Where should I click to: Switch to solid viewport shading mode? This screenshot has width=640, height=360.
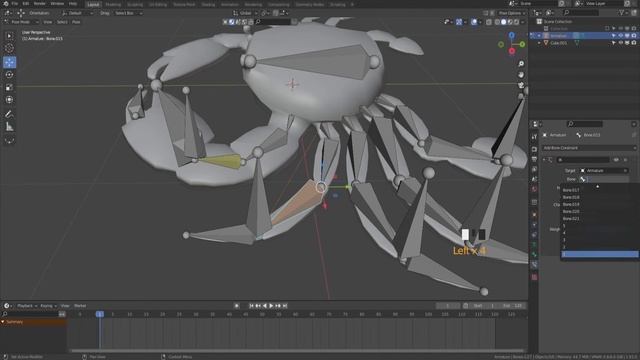(x=504, y=22)
